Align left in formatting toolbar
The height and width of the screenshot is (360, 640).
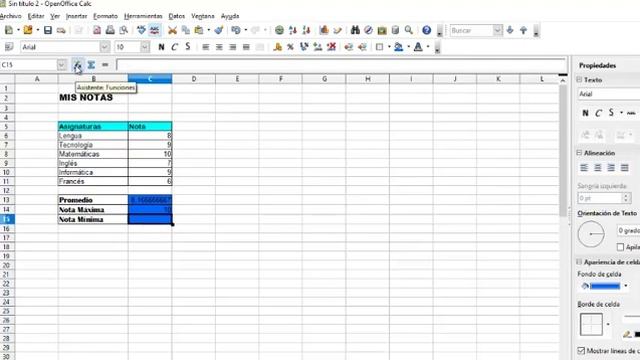pos(206,47)
